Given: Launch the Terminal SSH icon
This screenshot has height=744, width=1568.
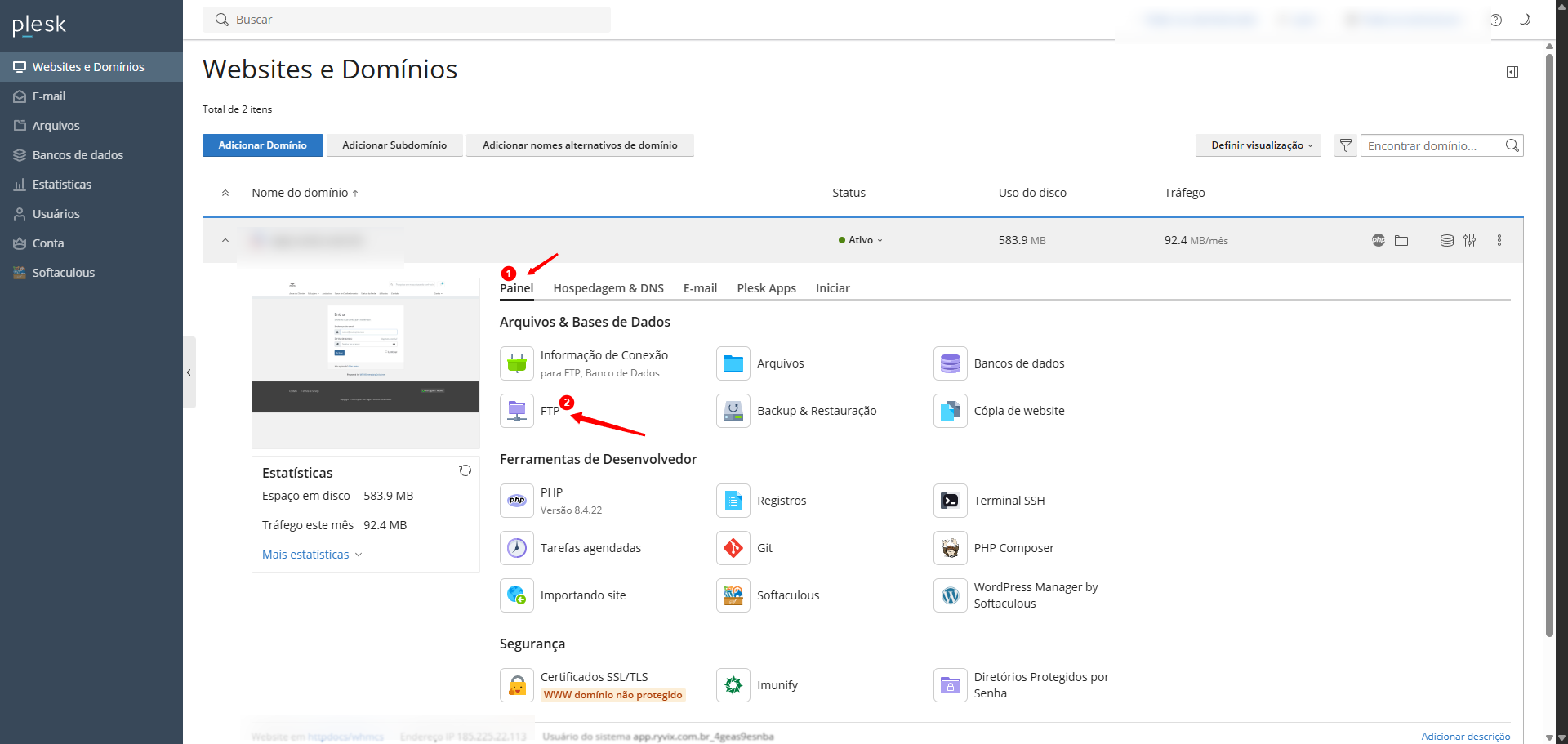Looking at the screenshot, I should tap(951, 501).
